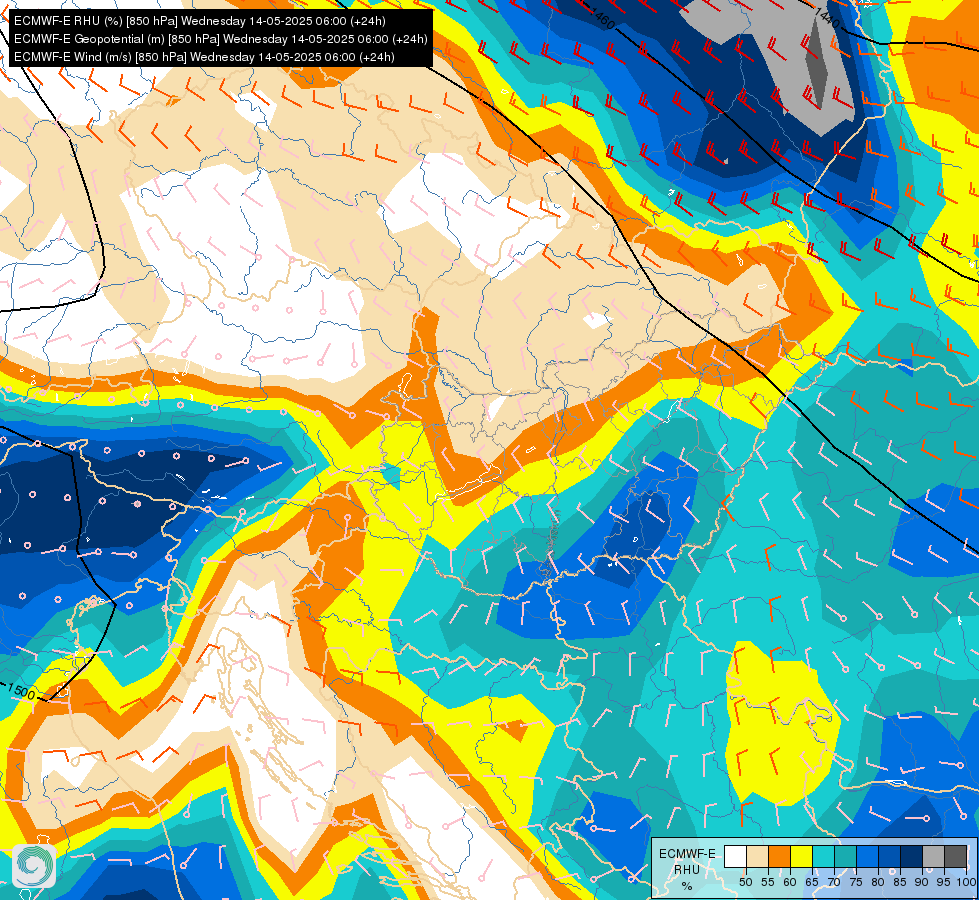Click the legend tick label 70
The height and width of the screenshot is (900, 979).
coord(834,882)
